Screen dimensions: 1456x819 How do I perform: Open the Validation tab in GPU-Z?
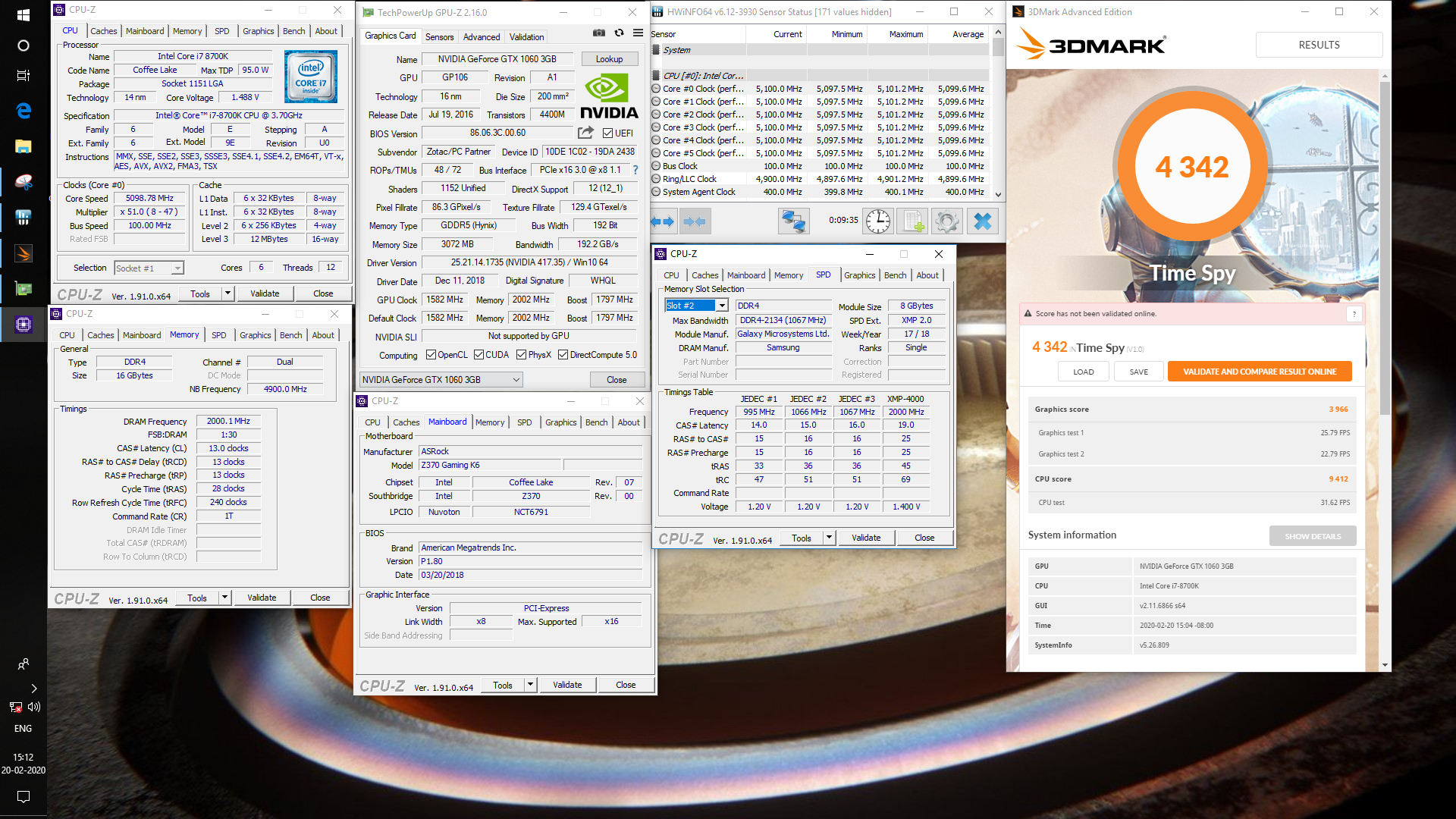pos(526,37)
